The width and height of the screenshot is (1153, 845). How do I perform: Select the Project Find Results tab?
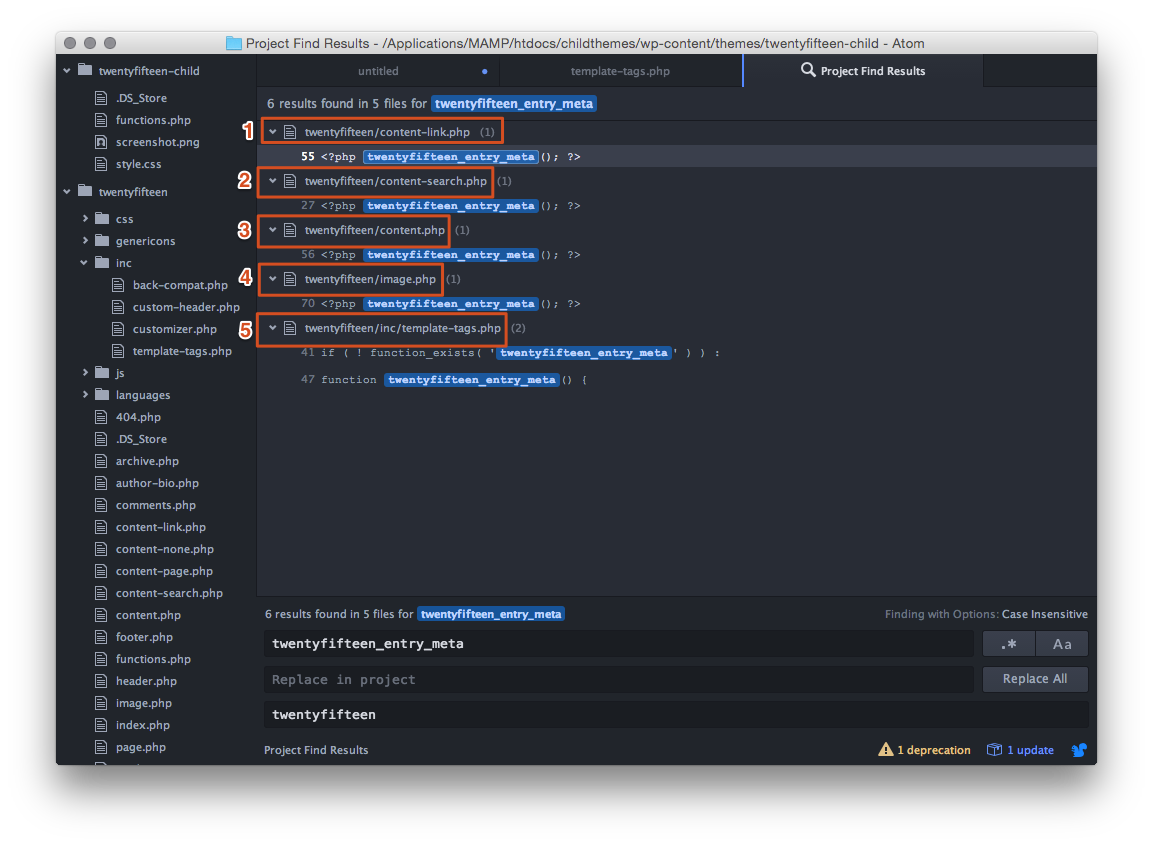click(x=863, y=71)
